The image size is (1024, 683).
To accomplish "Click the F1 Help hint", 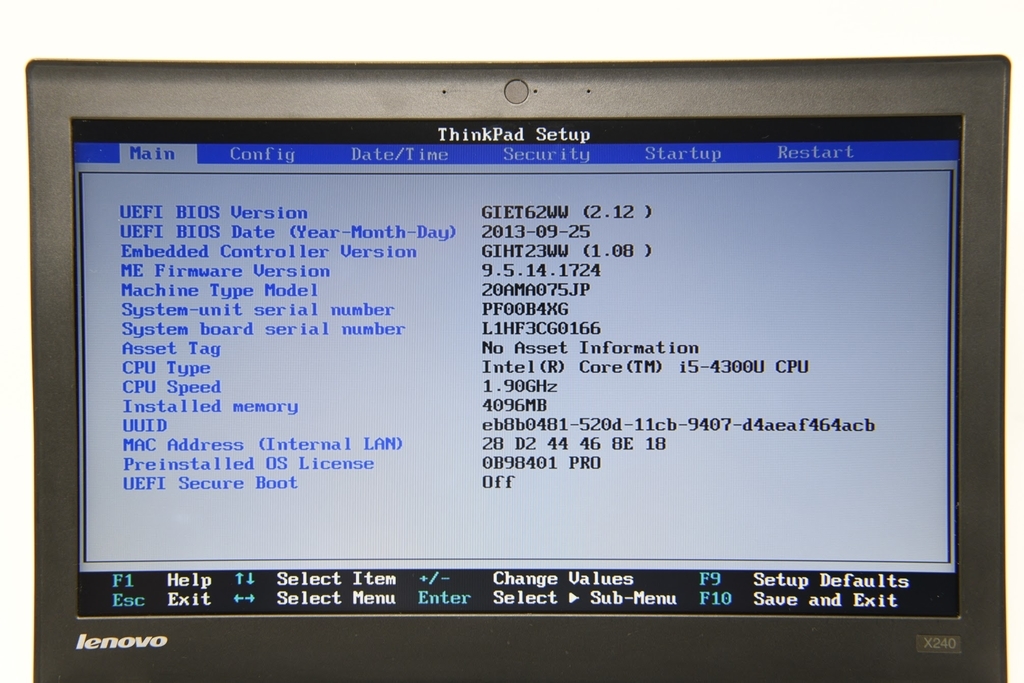I will click(161, 580).
